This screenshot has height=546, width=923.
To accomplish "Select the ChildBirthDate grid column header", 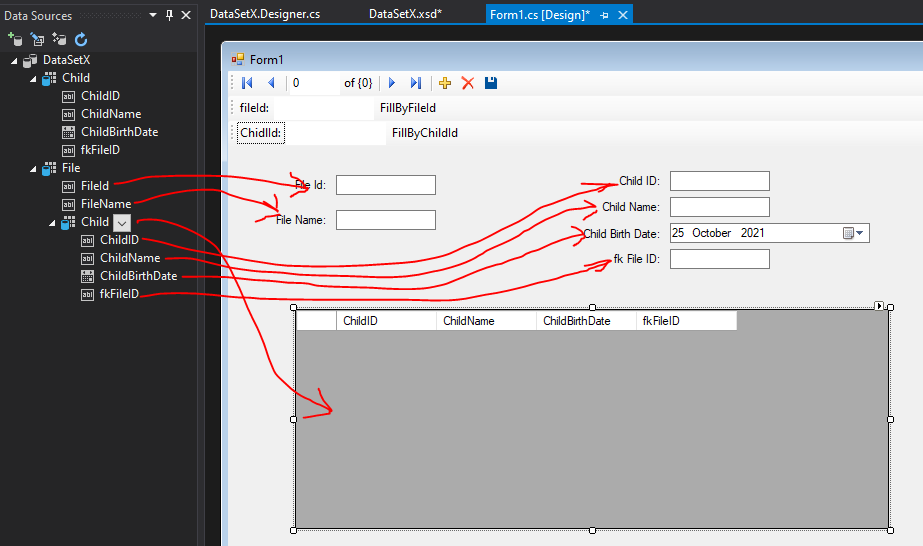I will 586,321.
